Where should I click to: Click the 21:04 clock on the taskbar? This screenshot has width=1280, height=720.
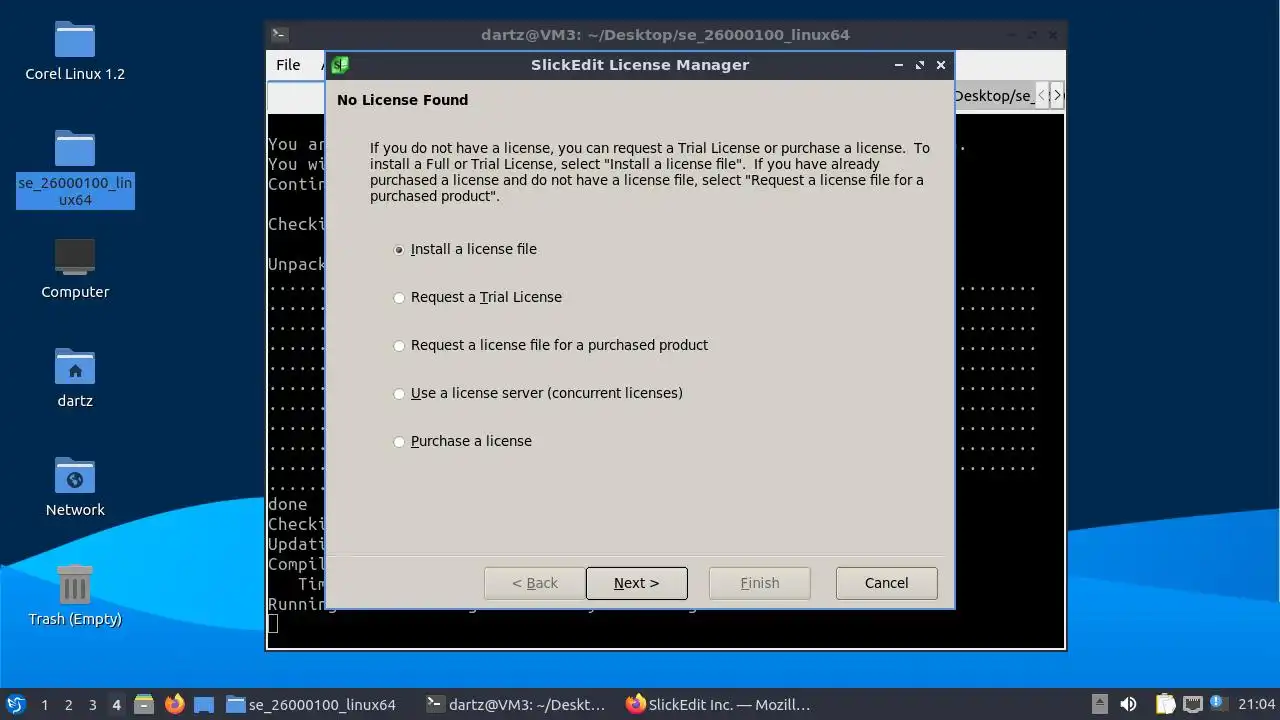pyautogui.click(x=1256, y=705)
